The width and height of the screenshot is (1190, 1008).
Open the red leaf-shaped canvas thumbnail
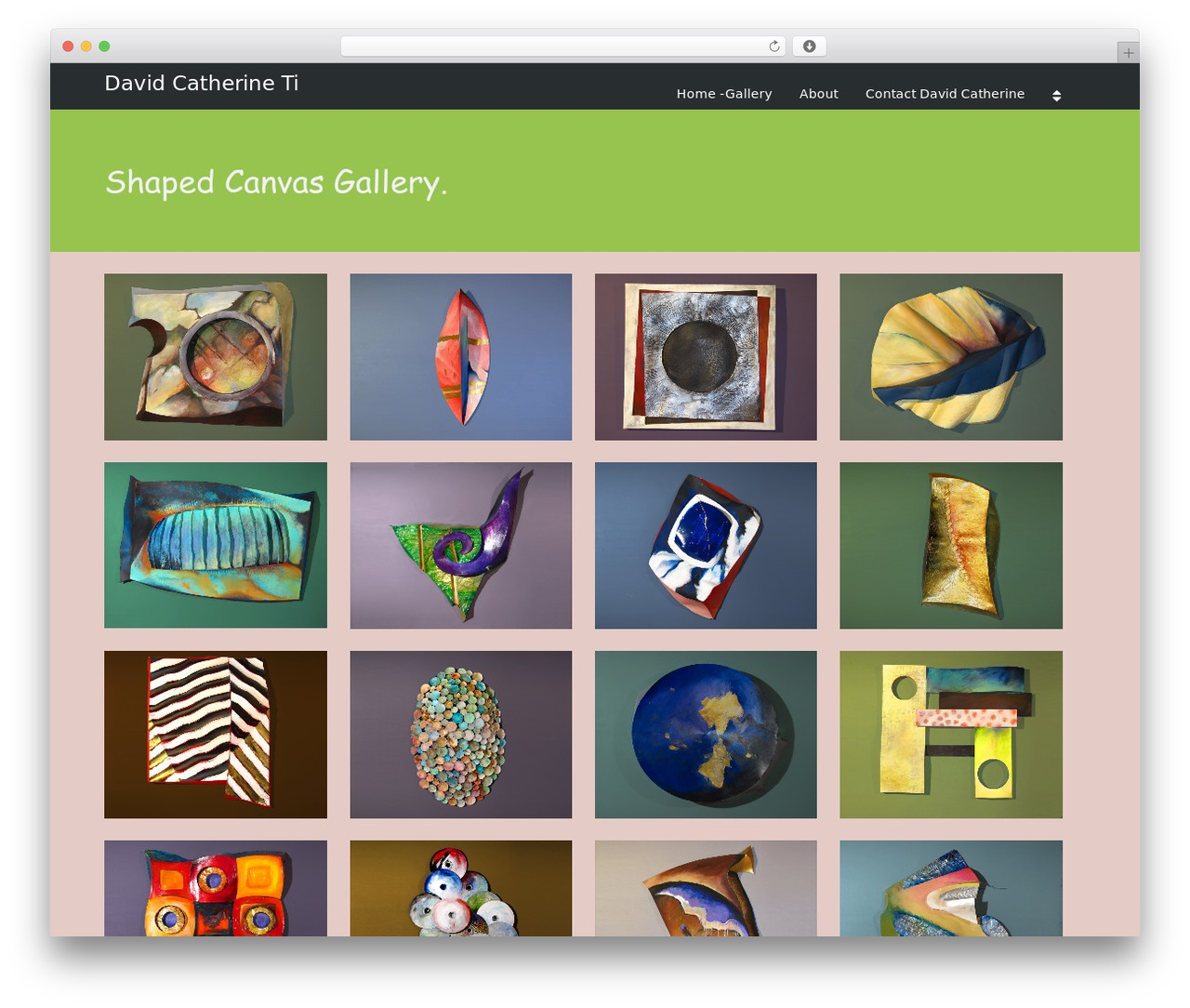click(x=461, y=357)
